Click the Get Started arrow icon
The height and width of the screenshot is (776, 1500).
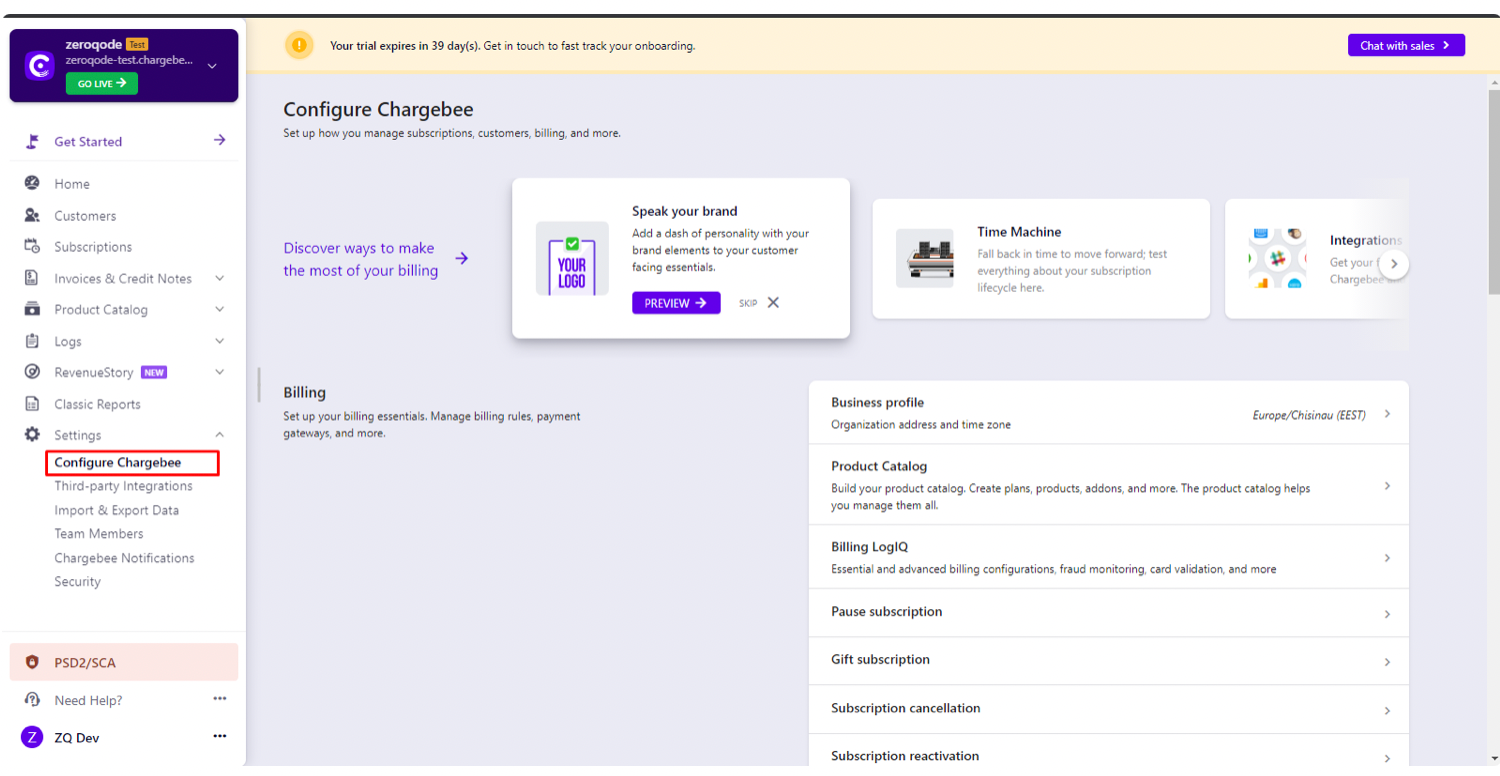point(219,140)
